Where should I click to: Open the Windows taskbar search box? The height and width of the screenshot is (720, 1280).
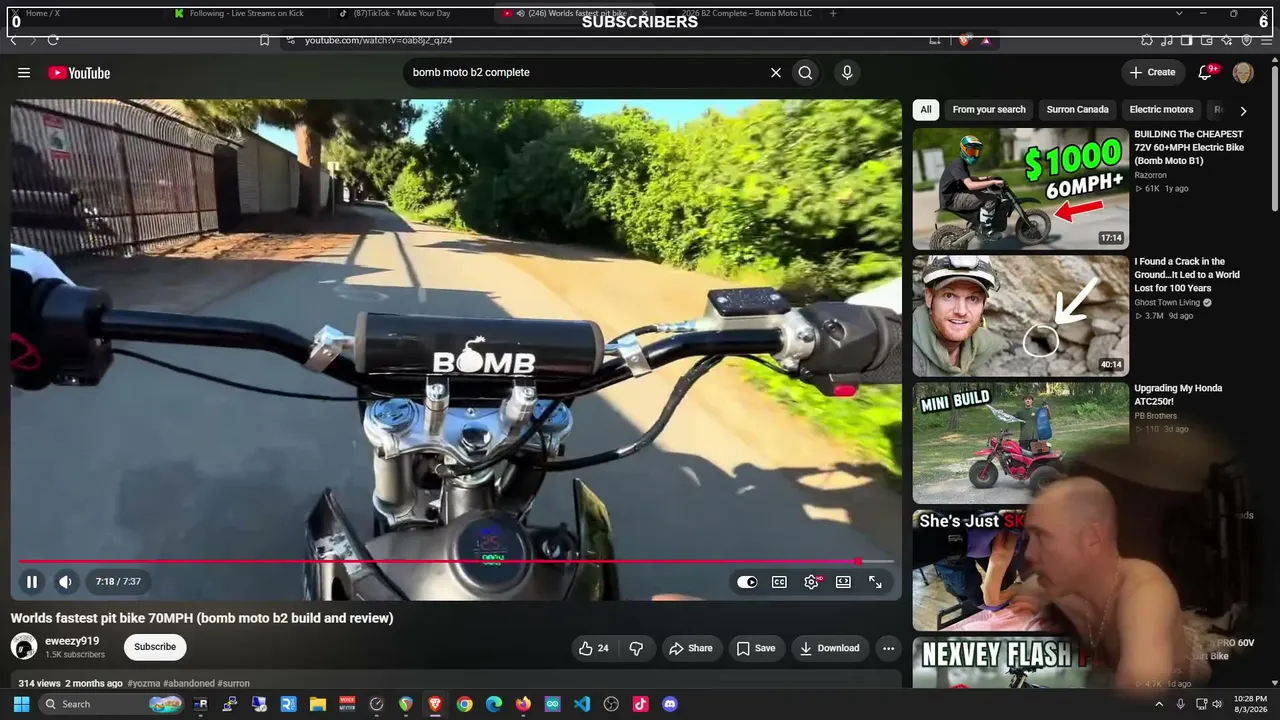coord(112,704)
